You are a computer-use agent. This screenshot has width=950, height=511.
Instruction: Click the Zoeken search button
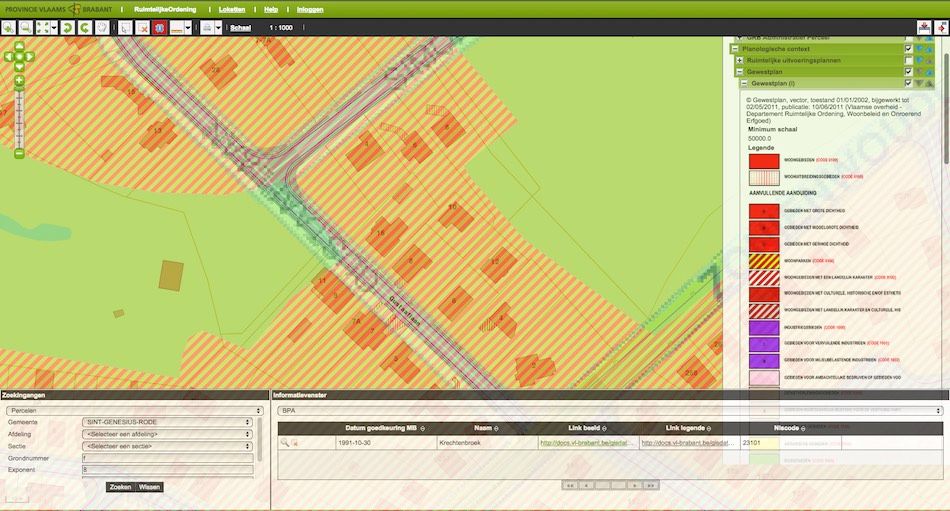pos(120,487)
